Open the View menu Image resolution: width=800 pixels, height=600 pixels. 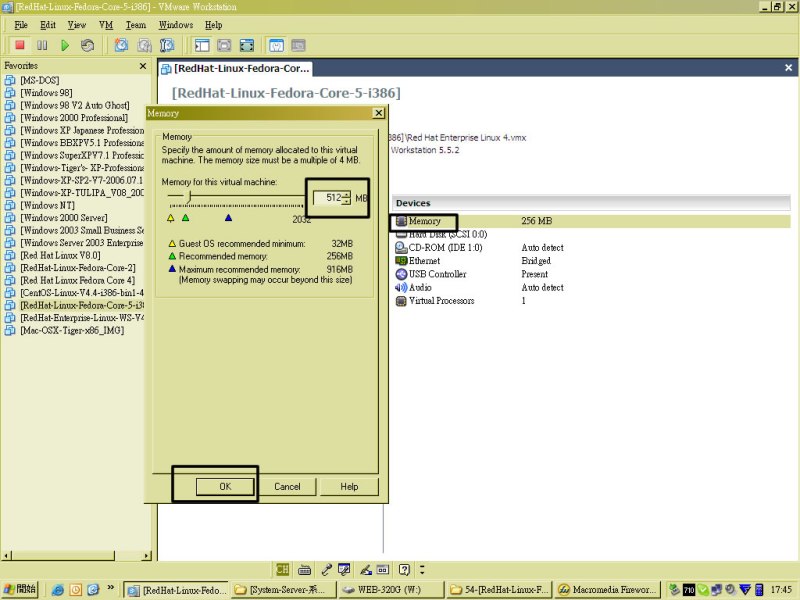77,25
